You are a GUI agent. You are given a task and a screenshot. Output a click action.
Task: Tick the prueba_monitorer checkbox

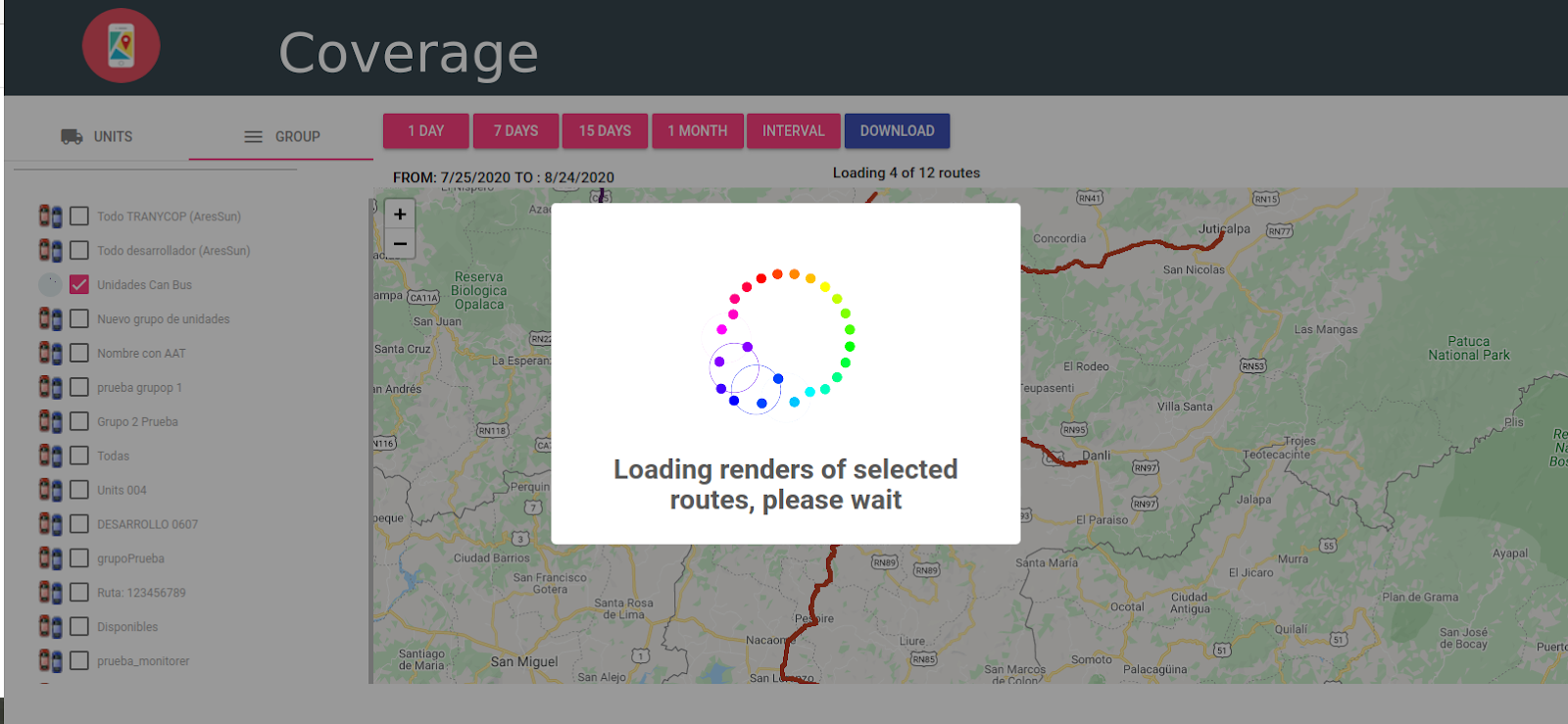point(79,660)
